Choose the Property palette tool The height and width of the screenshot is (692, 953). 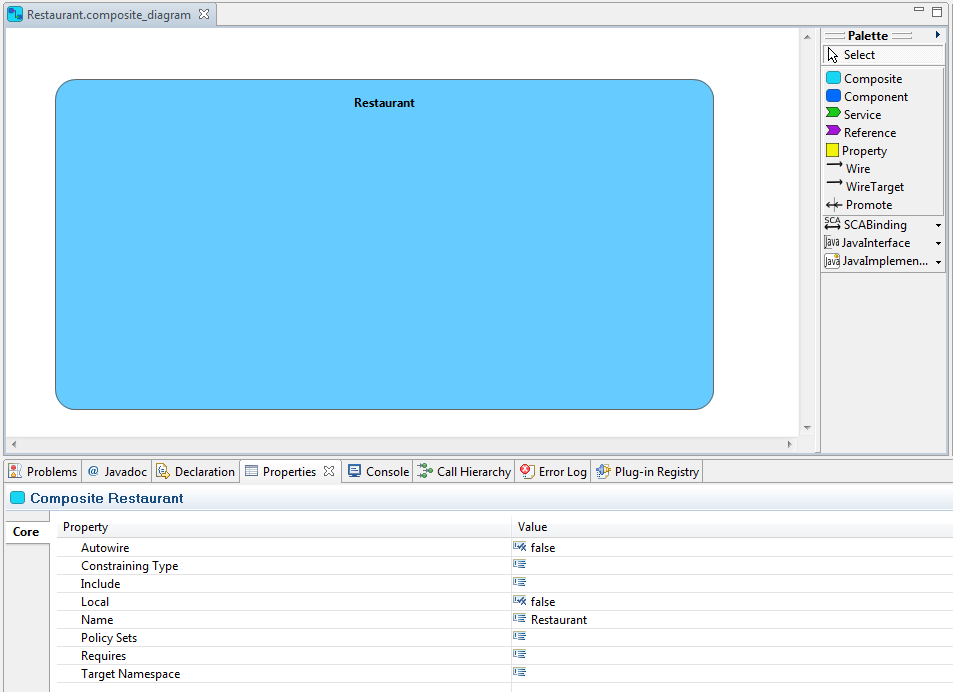pos(856,151)
